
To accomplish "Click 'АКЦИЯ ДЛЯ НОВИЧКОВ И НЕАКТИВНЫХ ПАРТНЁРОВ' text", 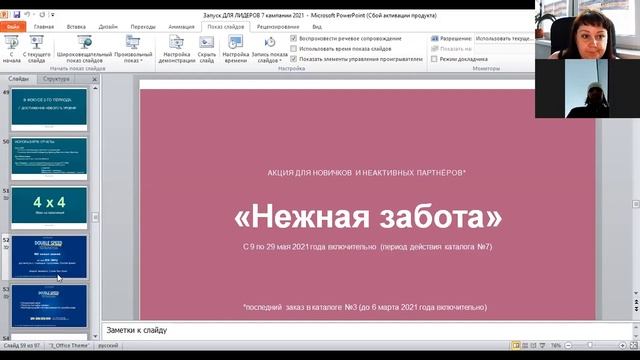I will 367,173.
